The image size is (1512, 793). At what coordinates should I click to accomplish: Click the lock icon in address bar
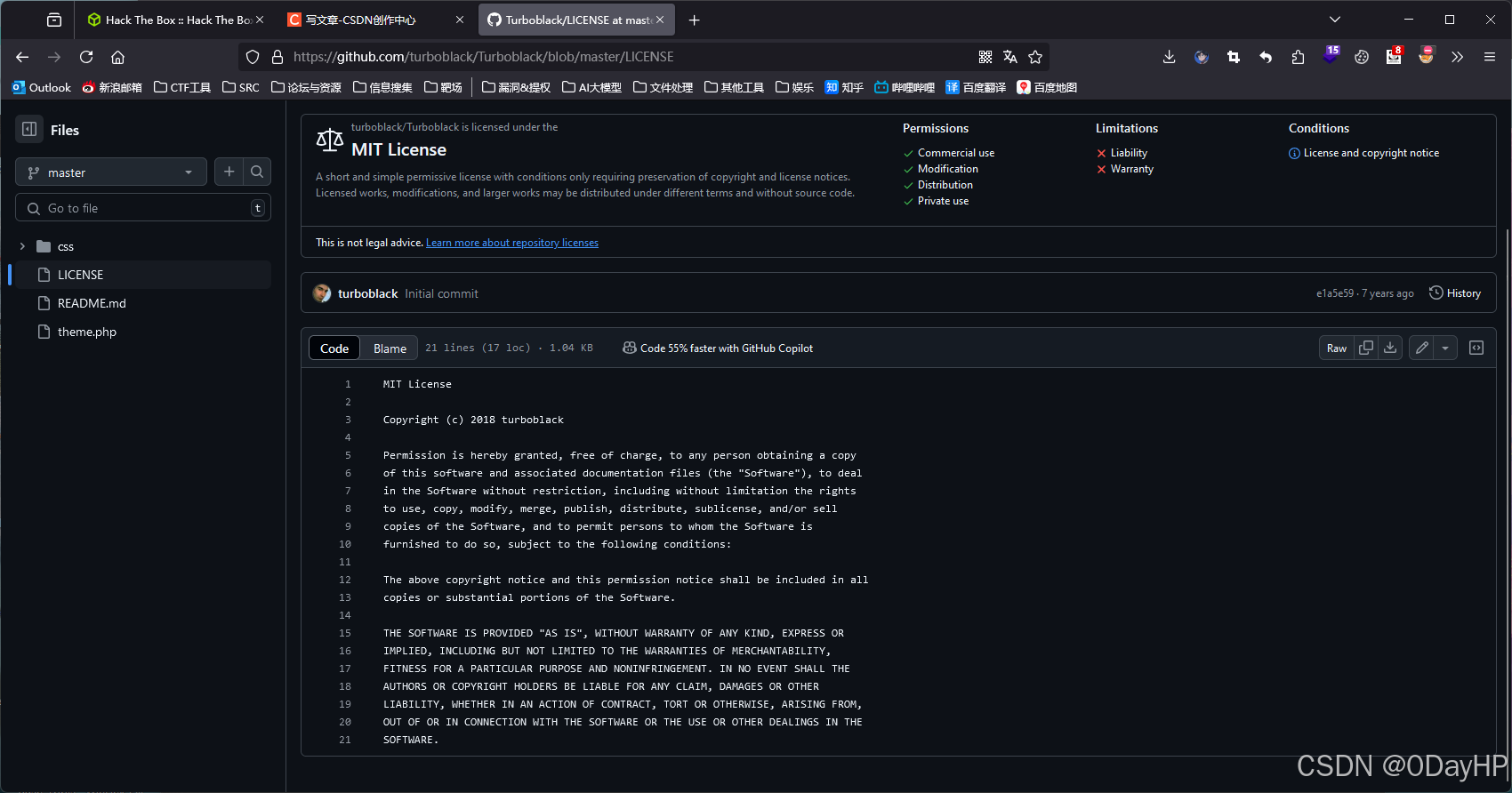277,57
